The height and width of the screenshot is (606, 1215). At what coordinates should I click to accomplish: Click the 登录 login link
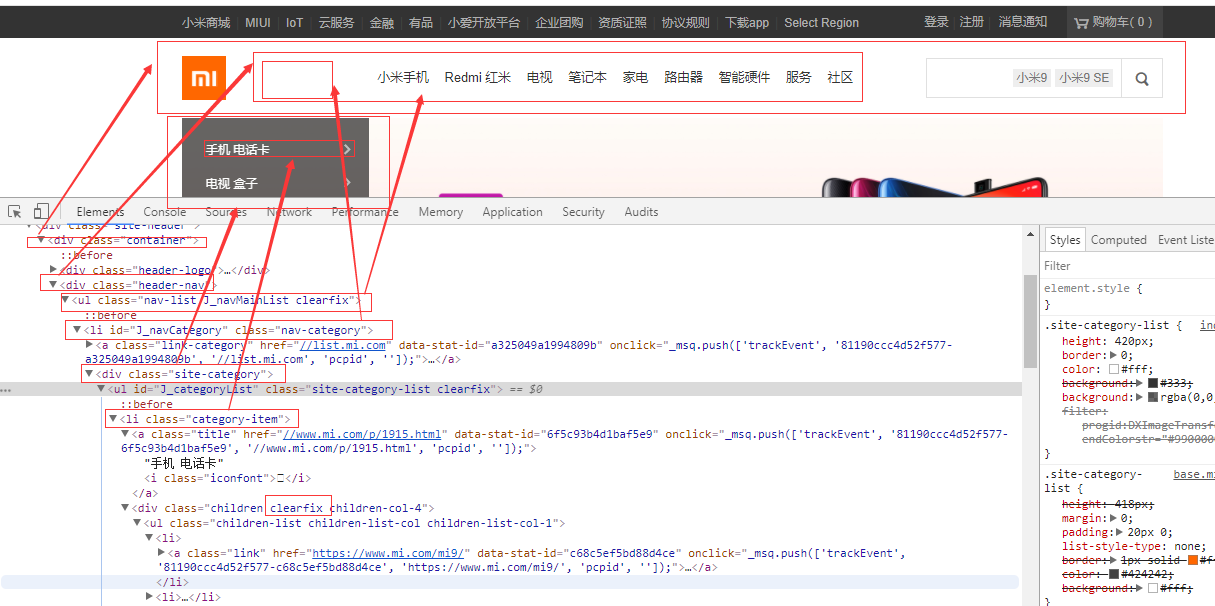(936, 22)
